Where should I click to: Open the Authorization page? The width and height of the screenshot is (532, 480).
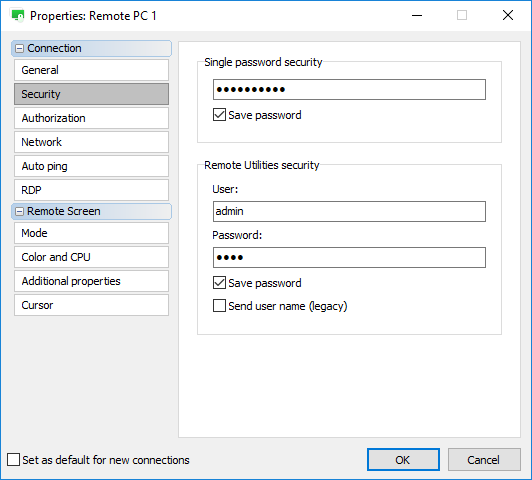coord(91,118)
